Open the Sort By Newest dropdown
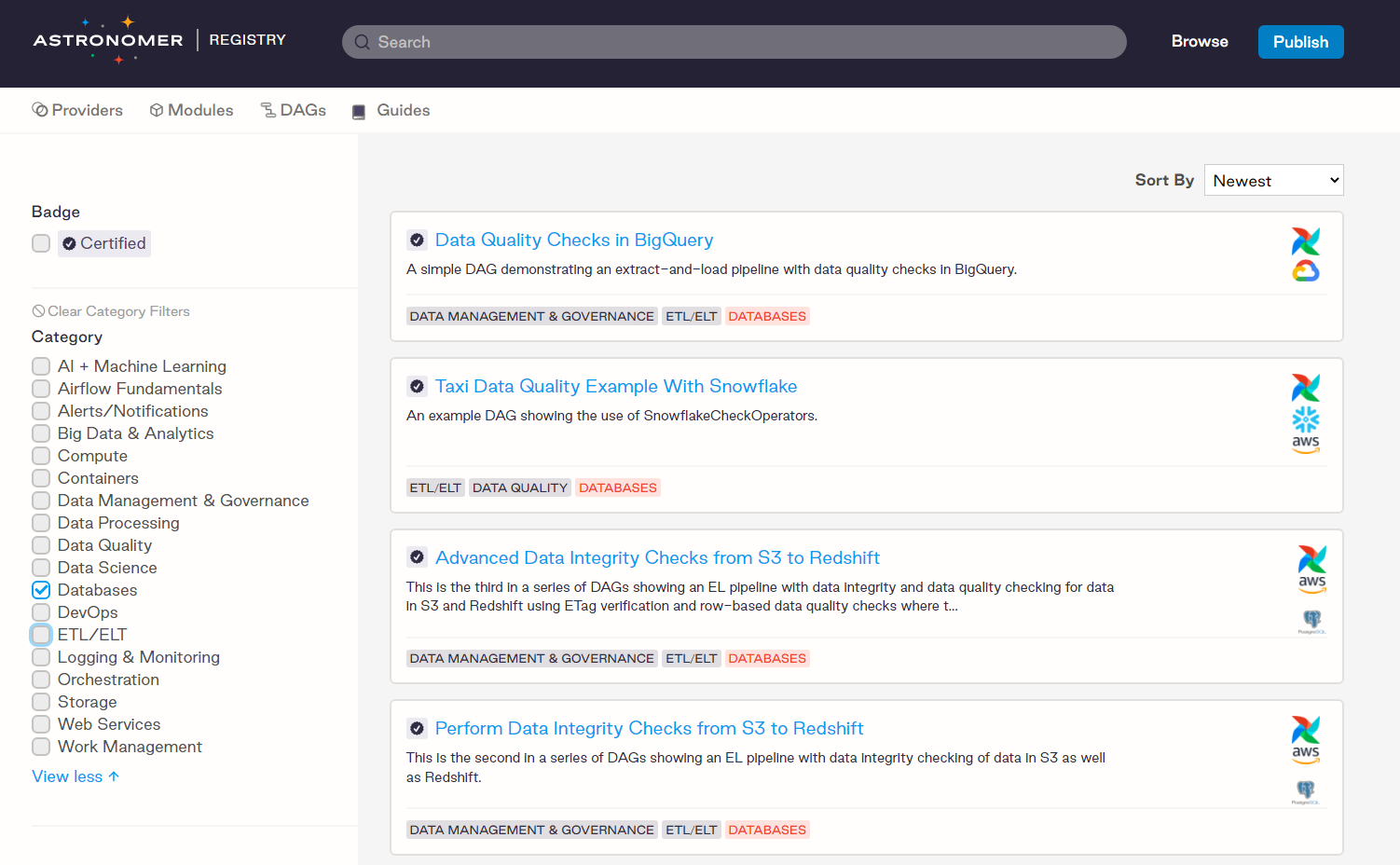 coord(1273,180)
